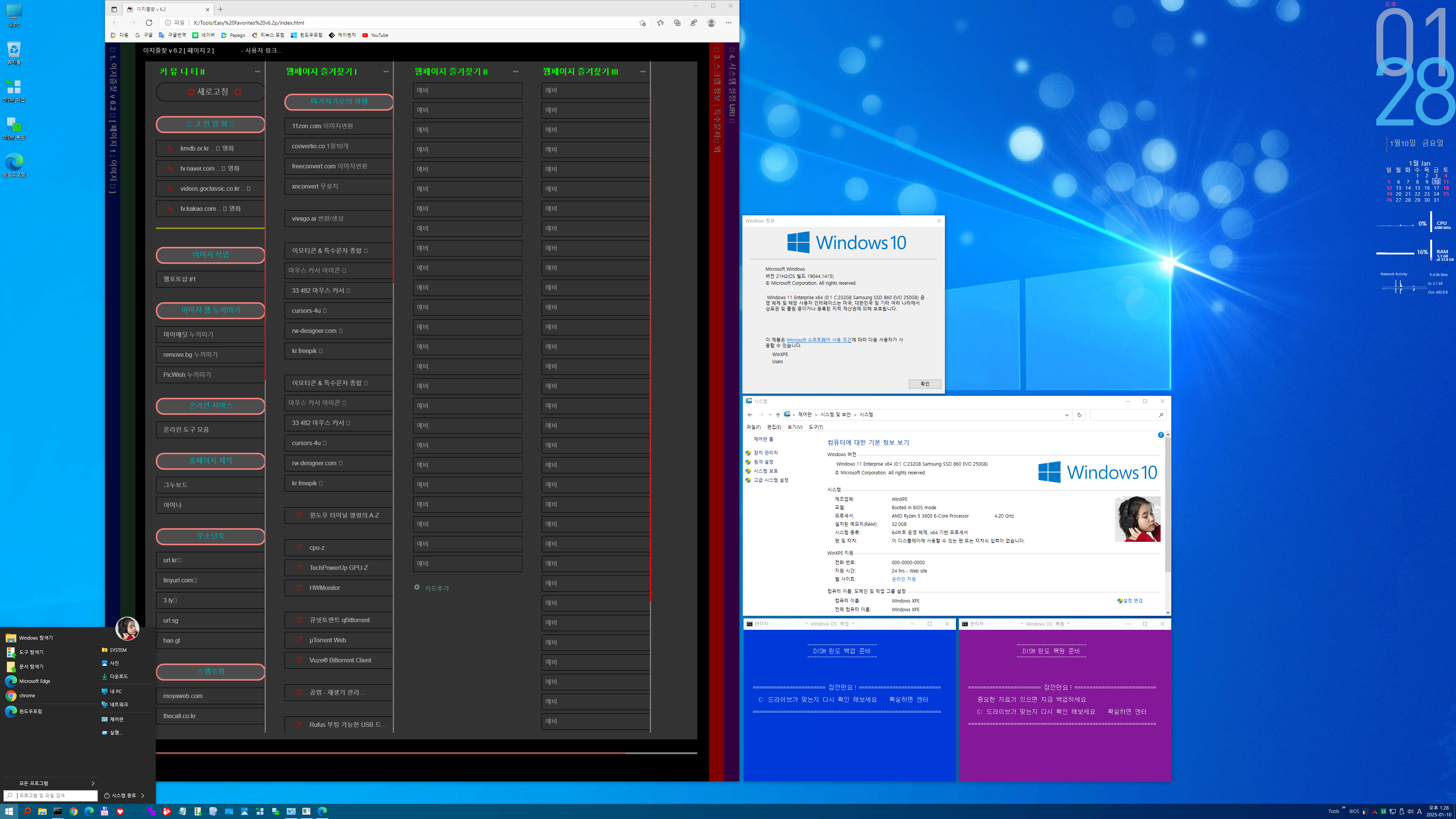1456x819 pixels.
Task: Open 파일(F) menu in 시스템 window
Action: coord(753,427)
